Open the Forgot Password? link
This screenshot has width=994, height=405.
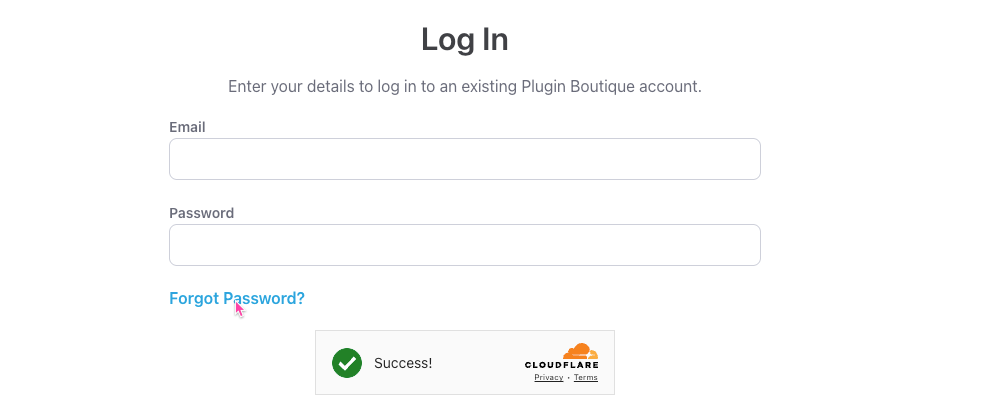pyautogui.click(x=237, y=298)
